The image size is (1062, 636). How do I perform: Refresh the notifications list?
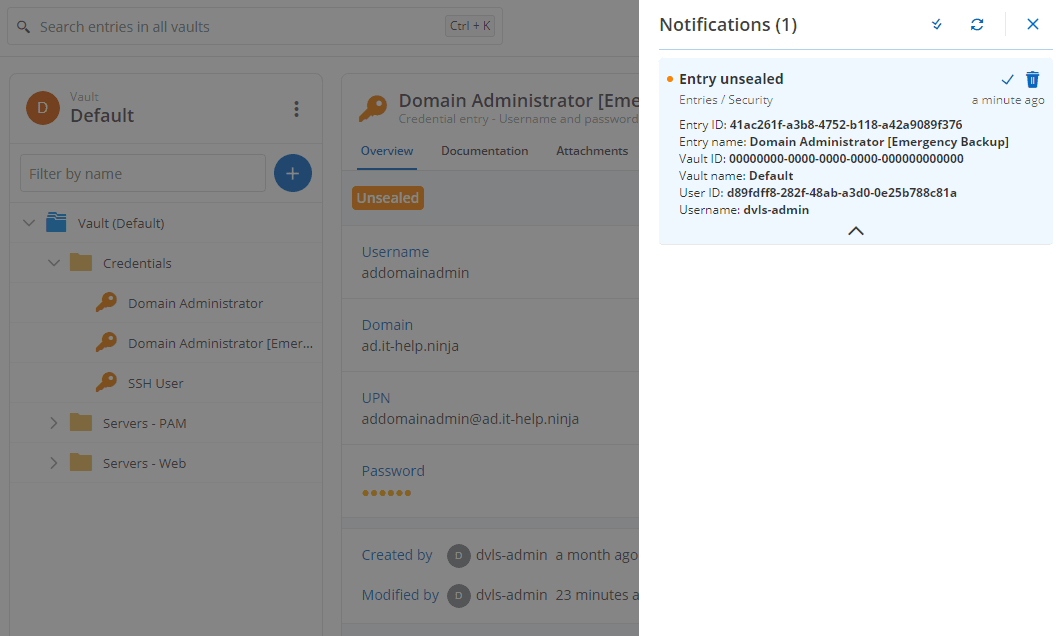[x=977, y=25]
